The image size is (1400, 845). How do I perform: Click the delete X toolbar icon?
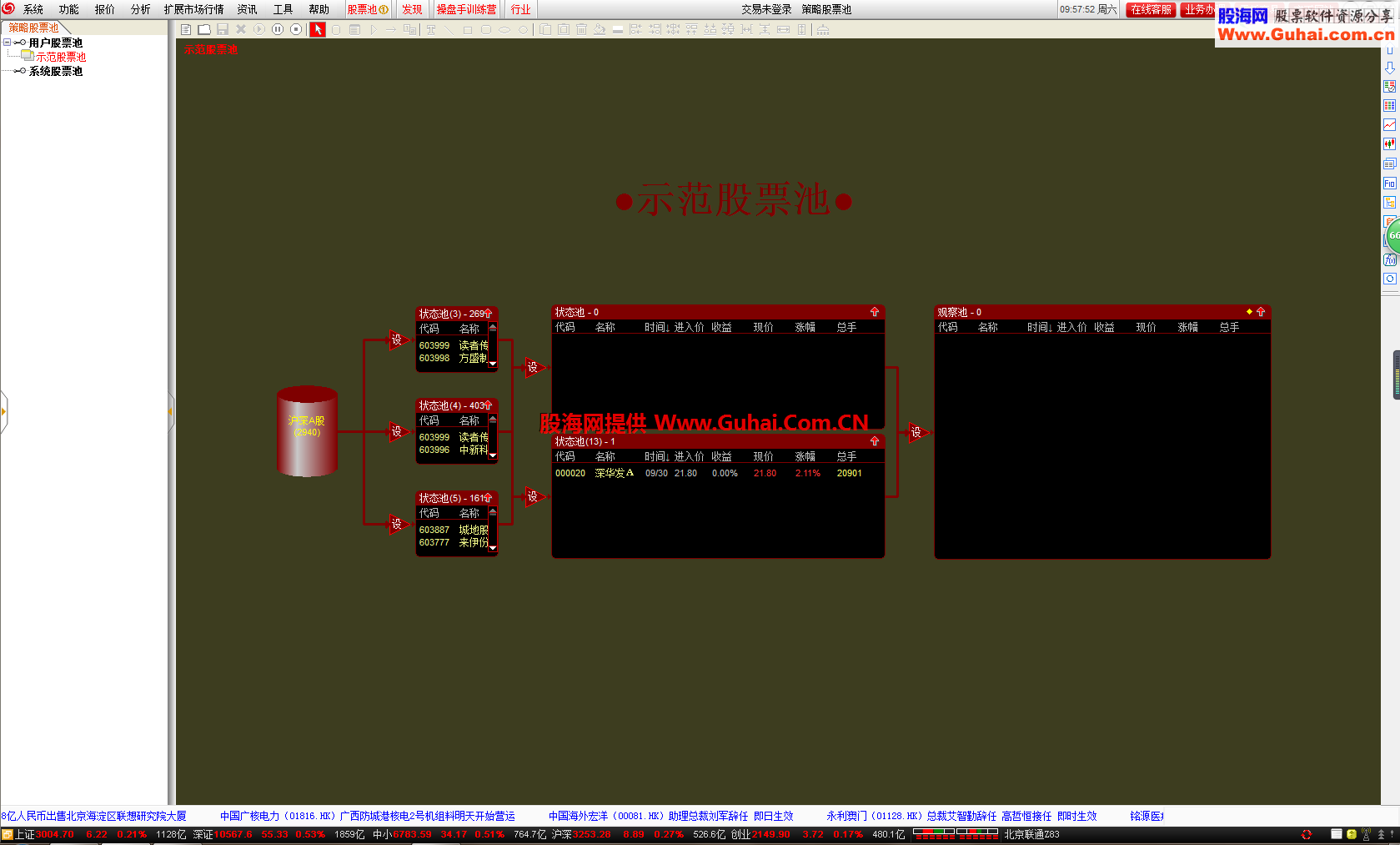[241, 29]
